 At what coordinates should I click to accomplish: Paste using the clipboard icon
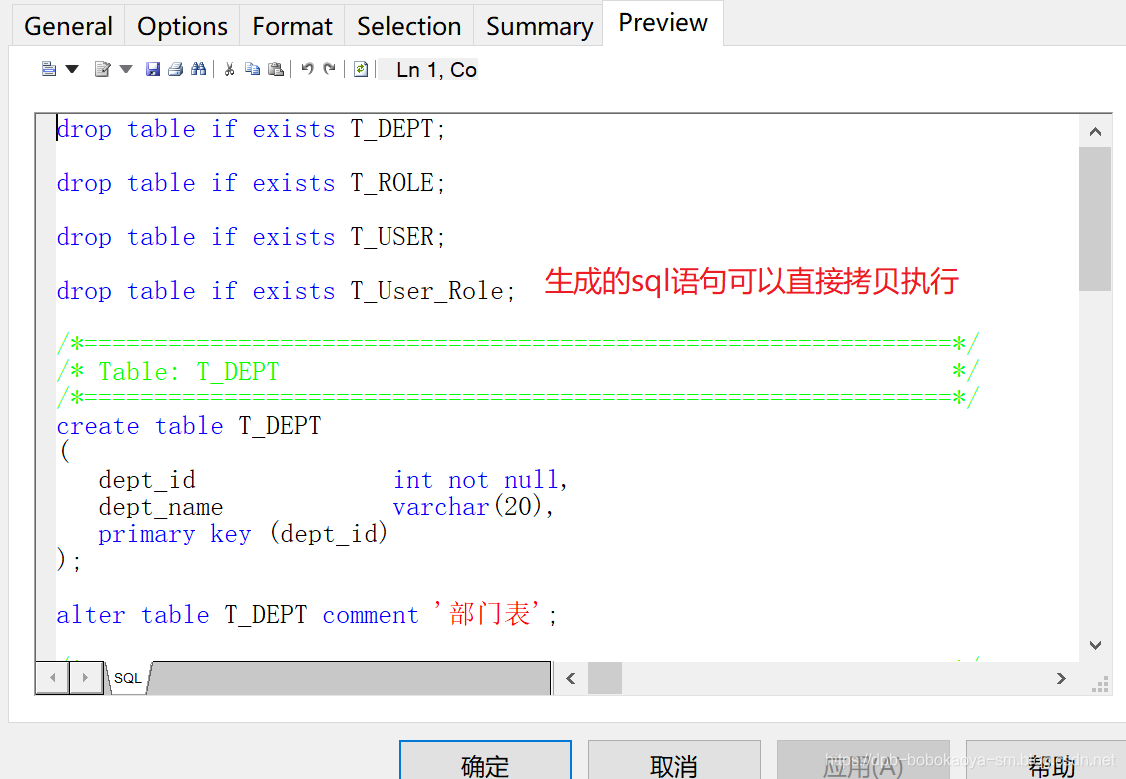tap(276, 69)
